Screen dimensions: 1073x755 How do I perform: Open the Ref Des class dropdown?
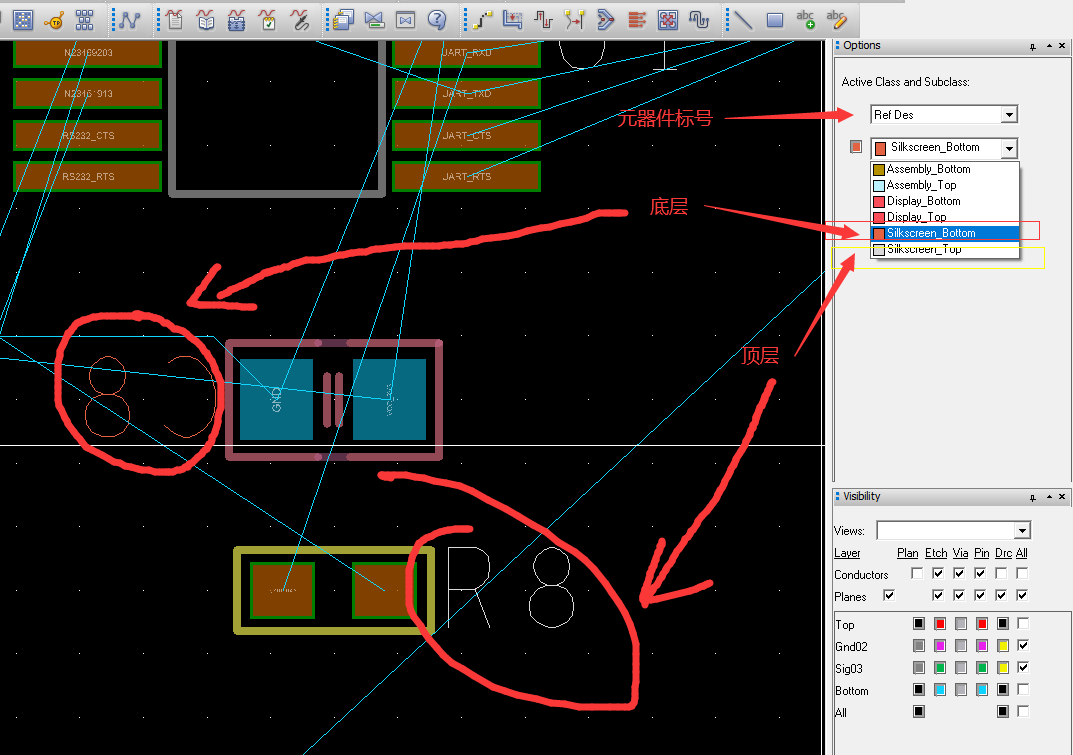tap(1009, 115)
